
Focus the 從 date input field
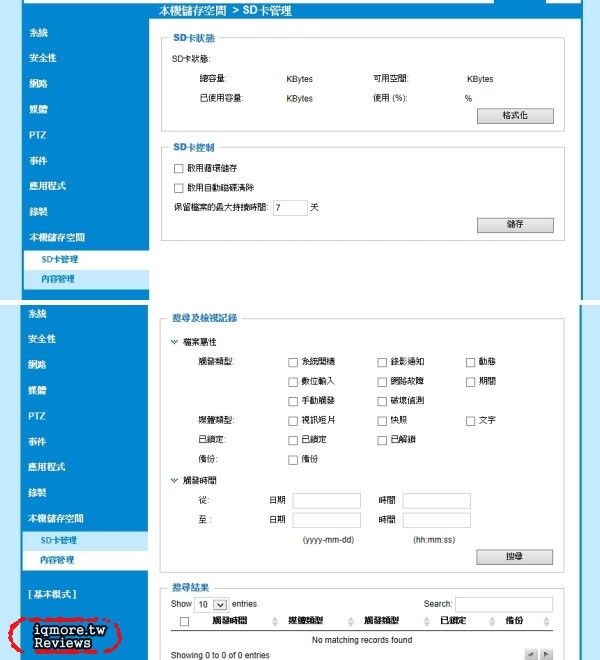tap(327, 501)
